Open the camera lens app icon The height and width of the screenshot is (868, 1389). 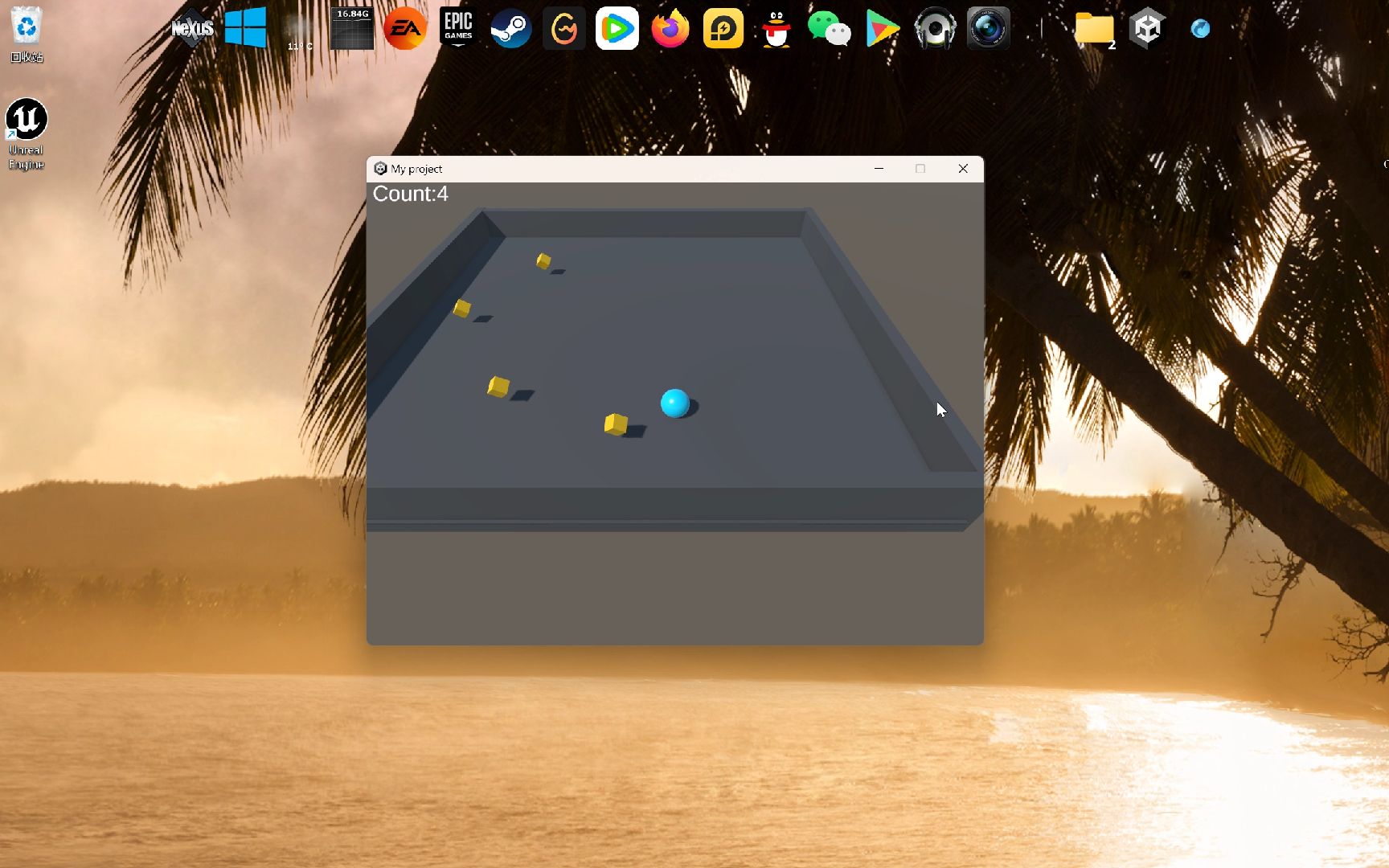pos(988,29)
